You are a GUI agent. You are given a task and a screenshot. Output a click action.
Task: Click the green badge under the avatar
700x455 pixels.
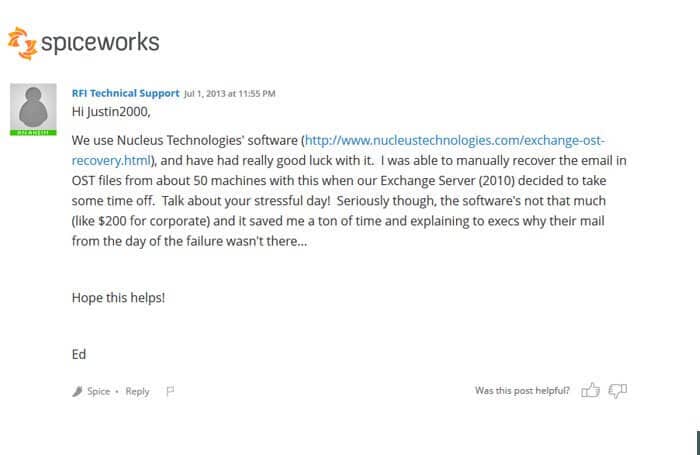tap(33, 133)
